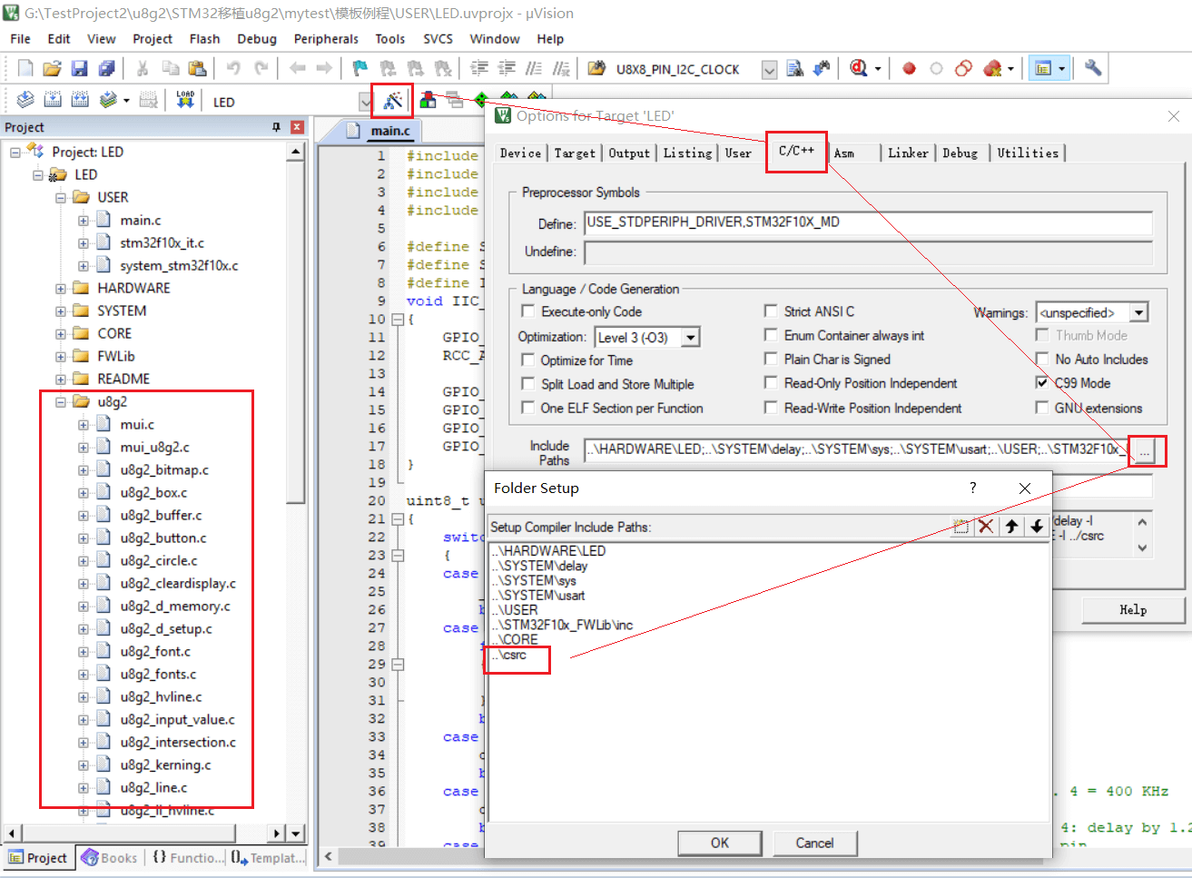Enable Optimize for Time checkbox

[528, 360]
